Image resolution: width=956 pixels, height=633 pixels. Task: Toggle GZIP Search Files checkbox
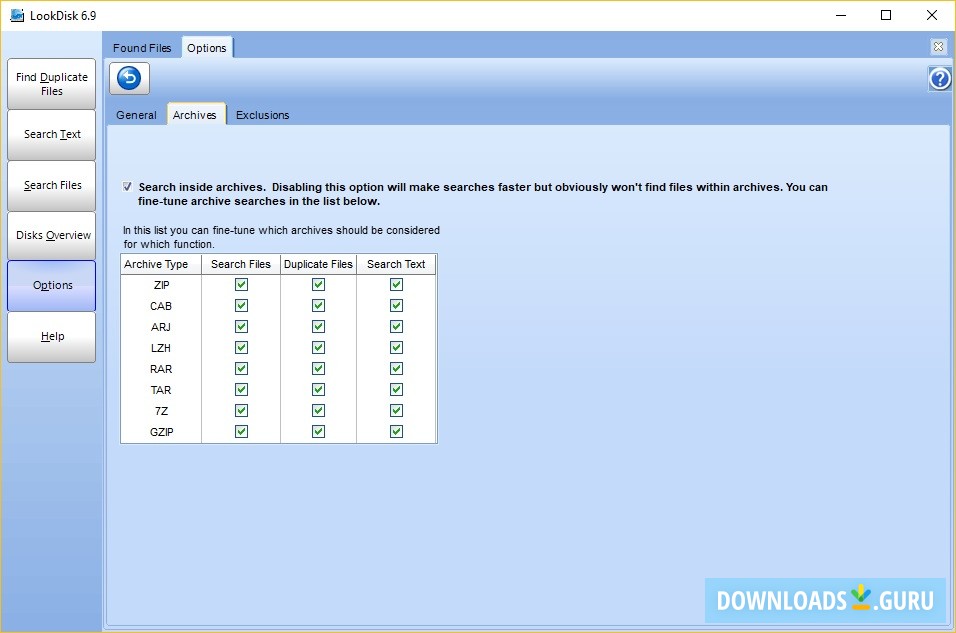tap(241, 432)
